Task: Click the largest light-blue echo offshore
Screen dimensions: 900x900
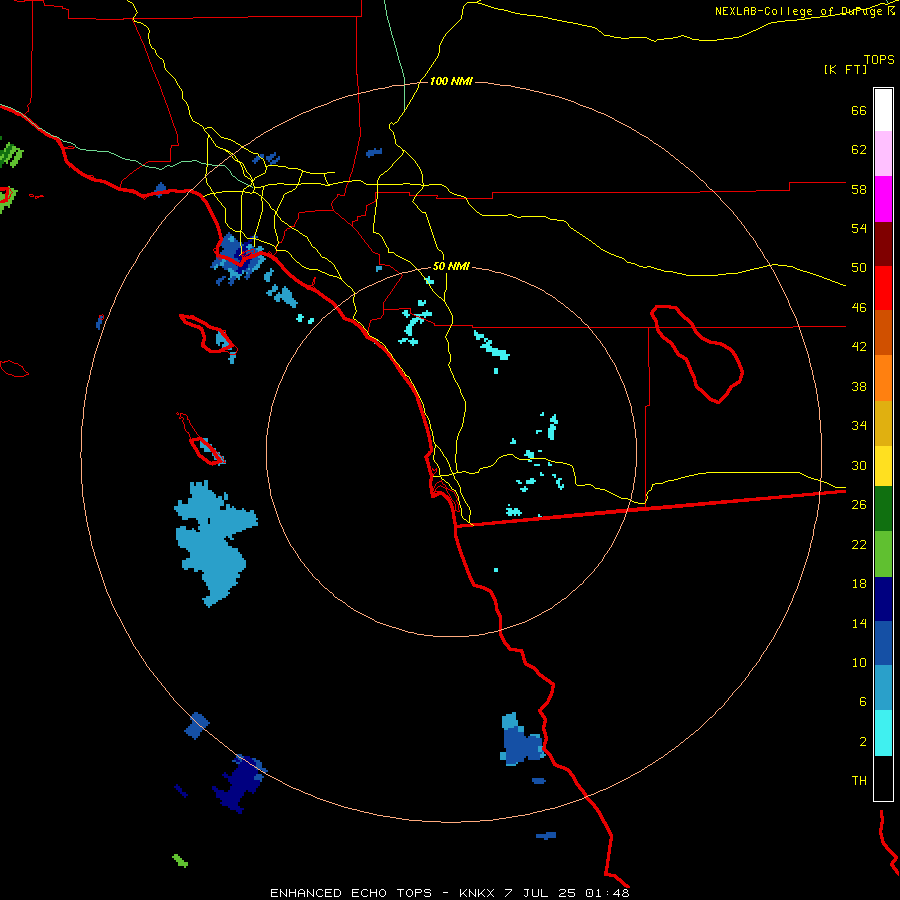Action: 214,545
